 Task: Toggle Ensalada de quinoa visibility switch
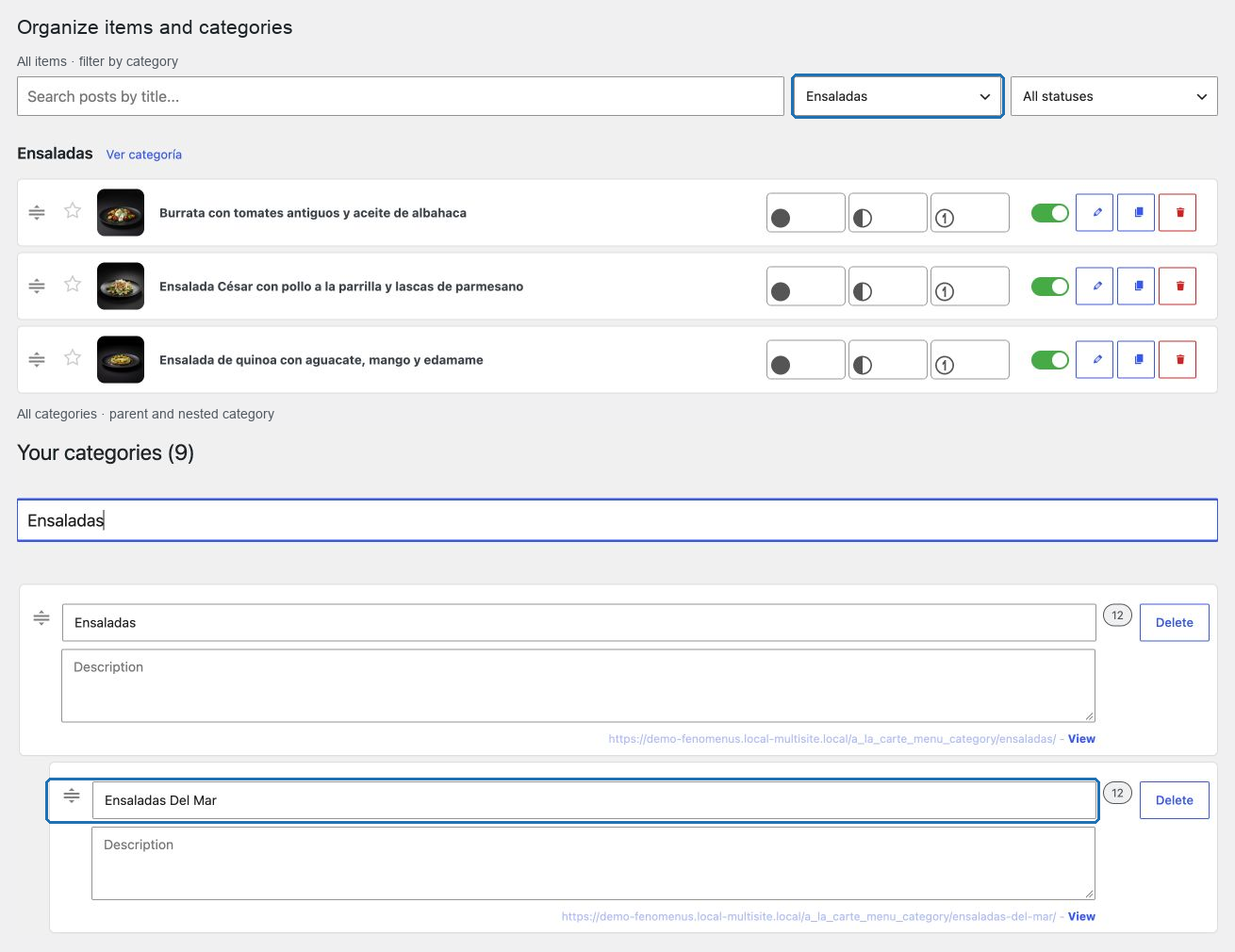[x=1050, y=360]
